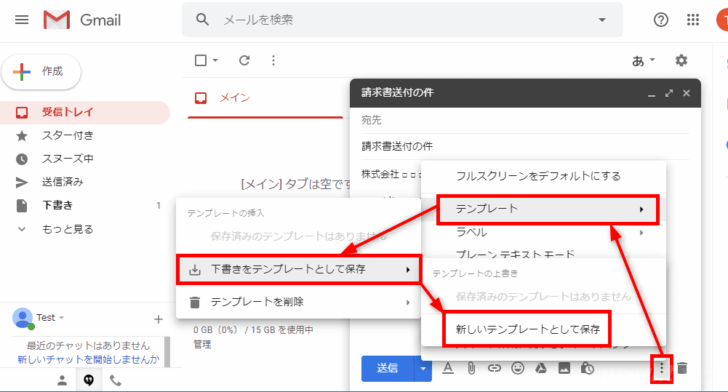Click 新しいチャットを開始しませんか link
The width and height of the screenshot is (728, 392).
(x=88, y=359)
